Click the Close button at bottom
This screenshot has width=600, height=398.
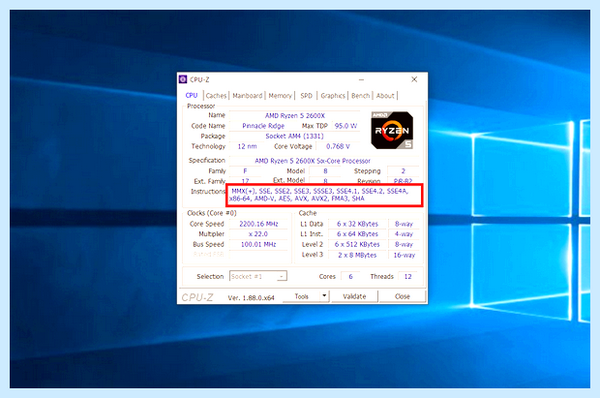click(402, 296)
